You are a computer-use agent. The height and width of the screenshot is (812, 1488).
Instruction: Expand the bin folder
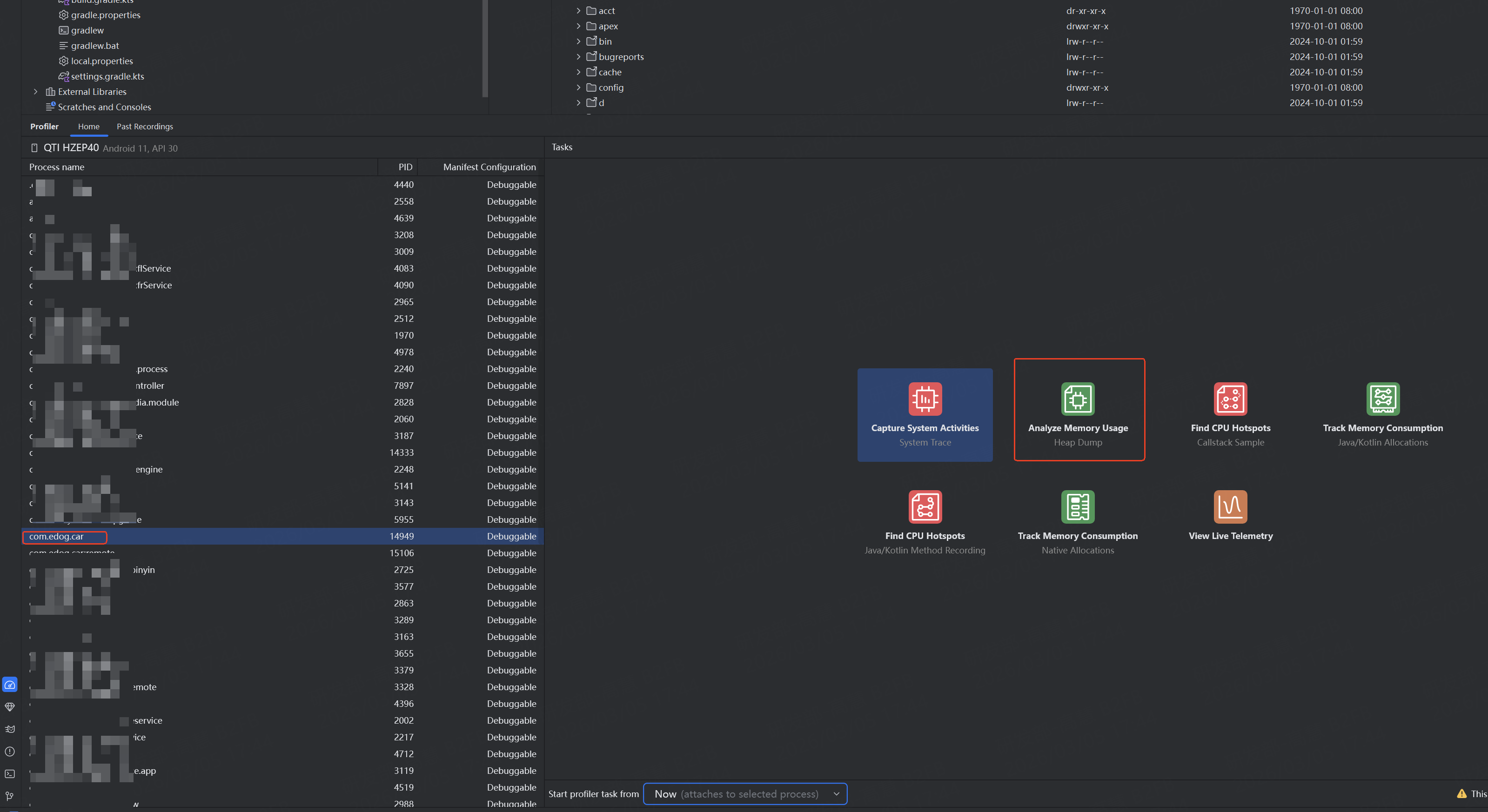(x=578, y=41)
